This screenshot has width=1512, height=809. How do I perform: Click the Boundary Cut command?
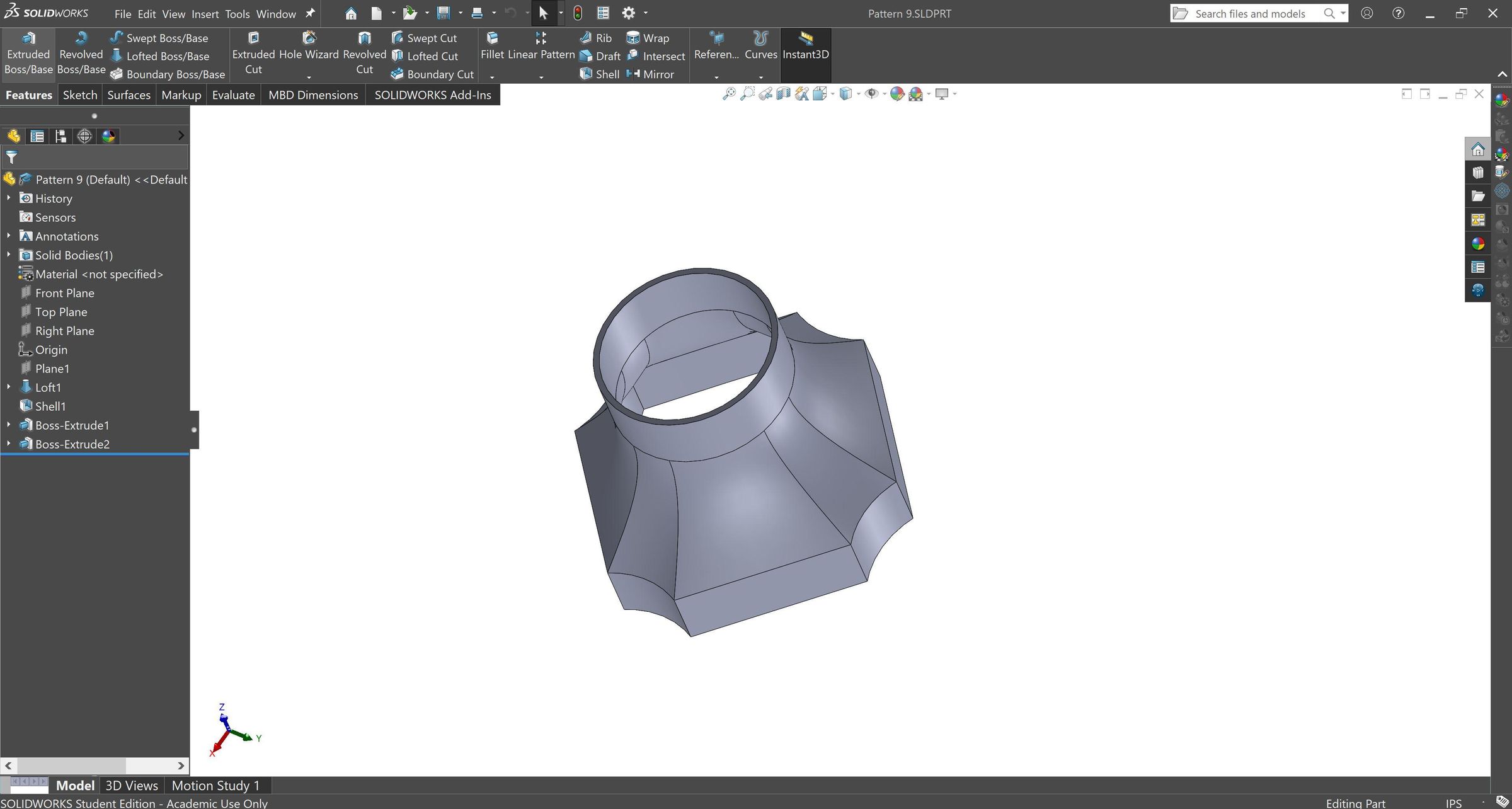(x=432, y=74)
